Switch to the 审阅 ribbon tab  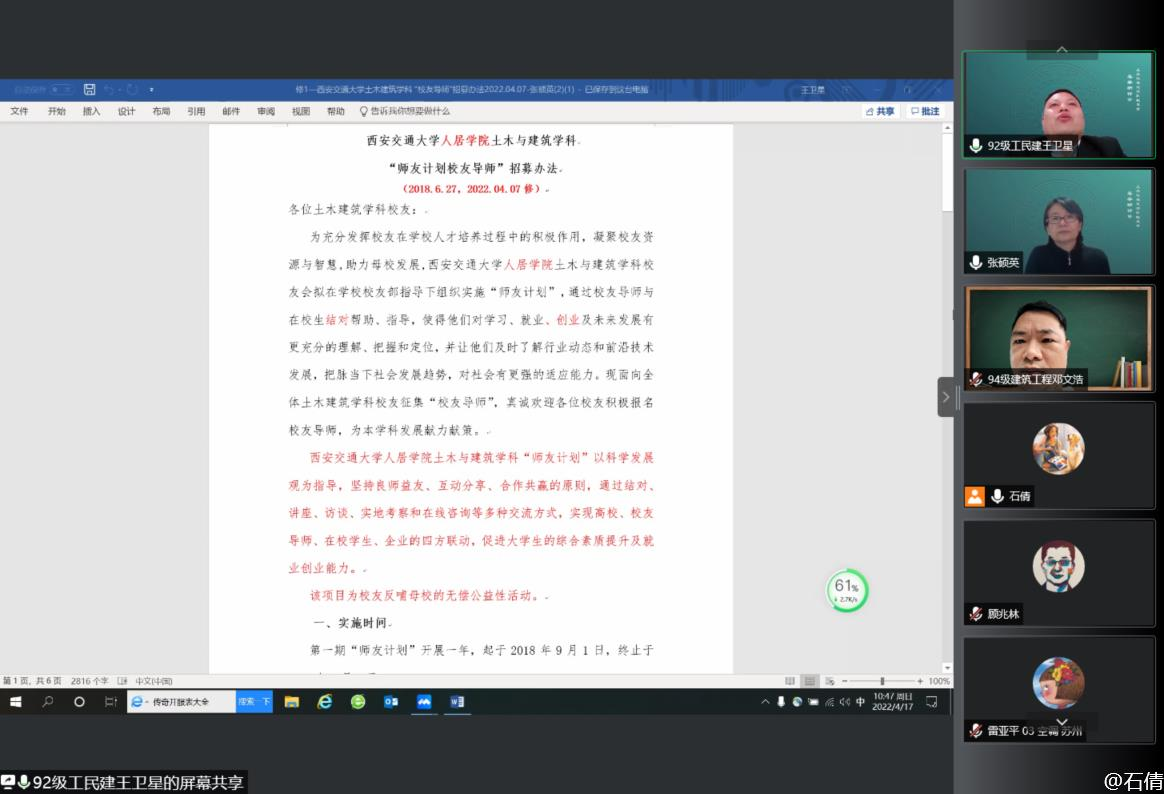click(x=265, y=112)
